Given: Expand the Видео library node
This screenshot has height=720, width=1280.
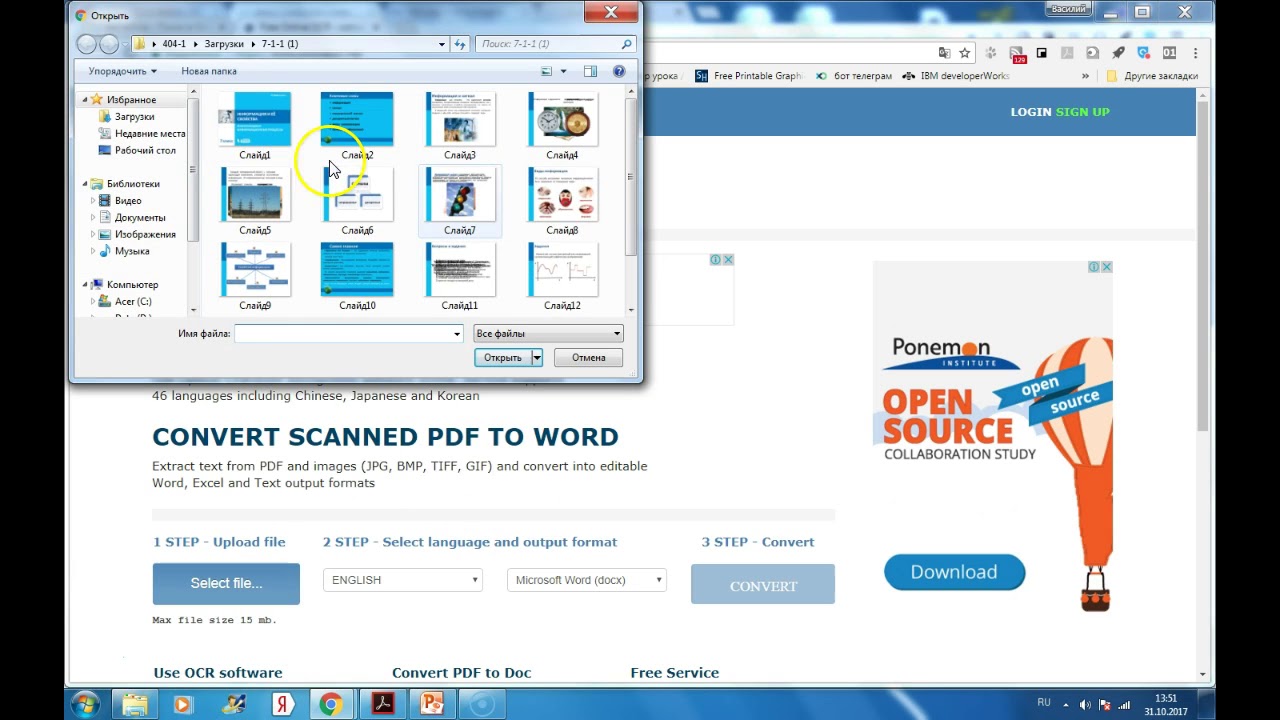Looking at the screenshot, I should click(x=94, y=201).
